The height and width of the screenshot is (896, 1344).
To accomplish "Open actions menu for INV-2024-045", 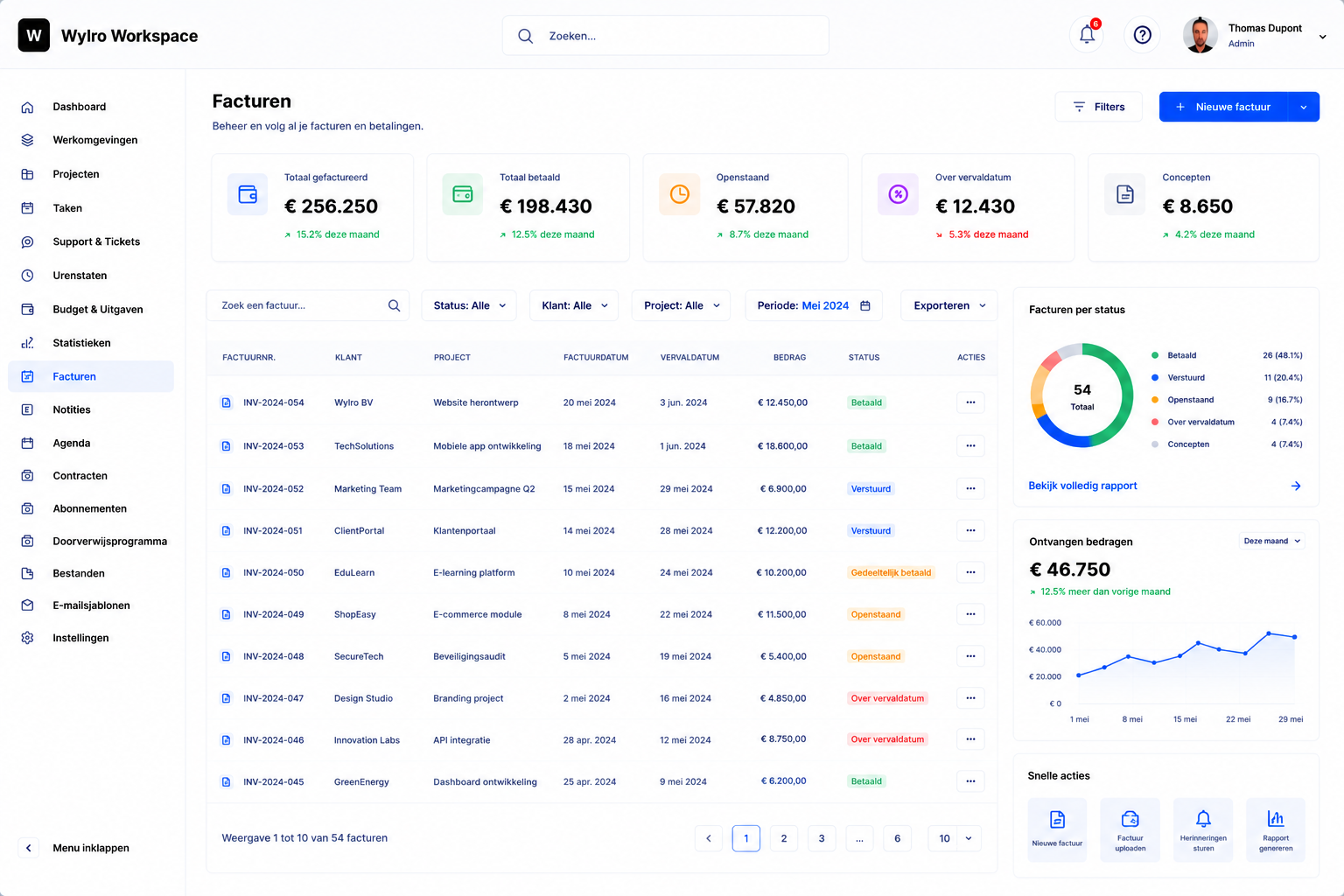I will click(970, 781).
